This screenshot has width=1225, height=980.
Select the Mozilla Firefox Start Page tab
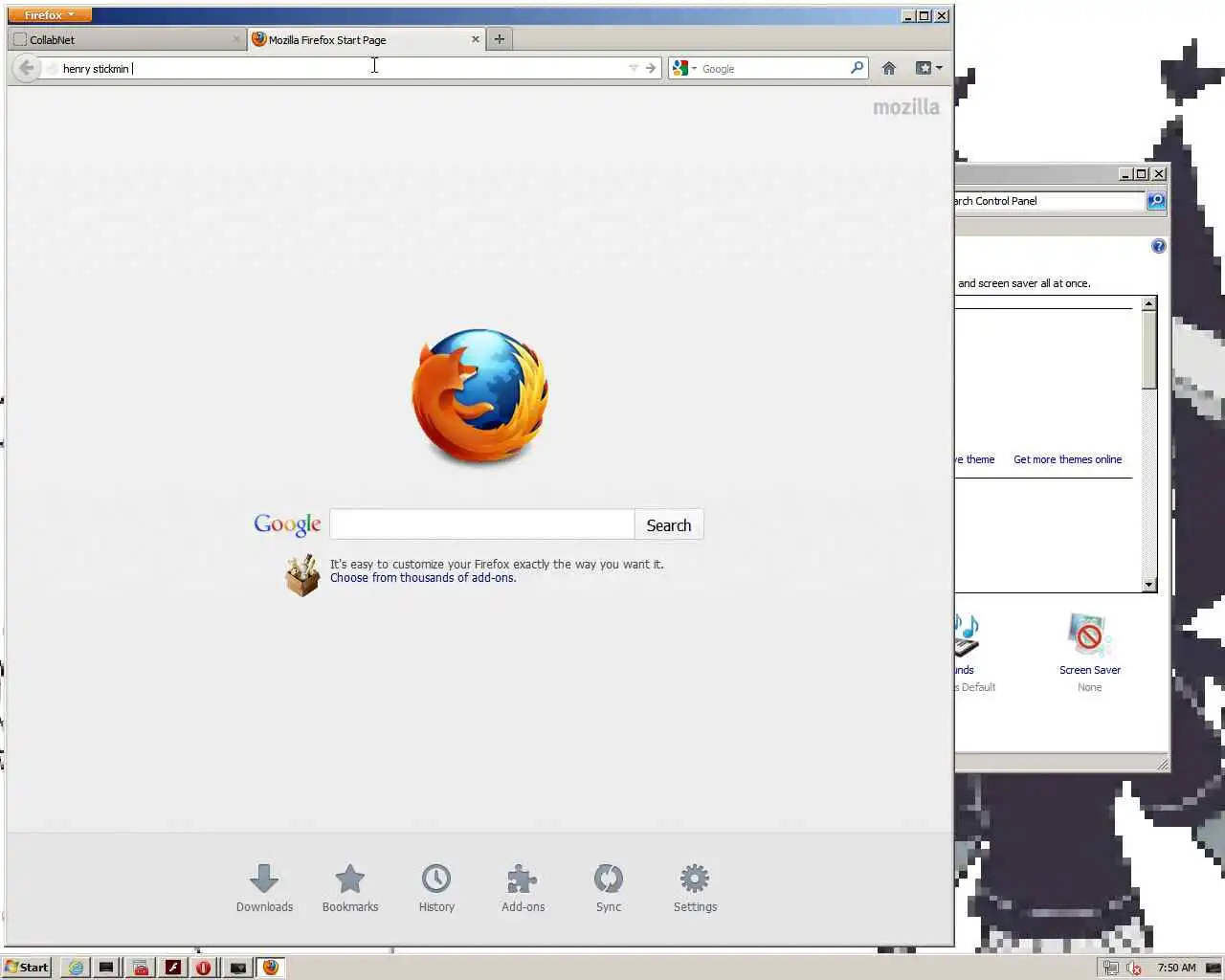[366, 39]
